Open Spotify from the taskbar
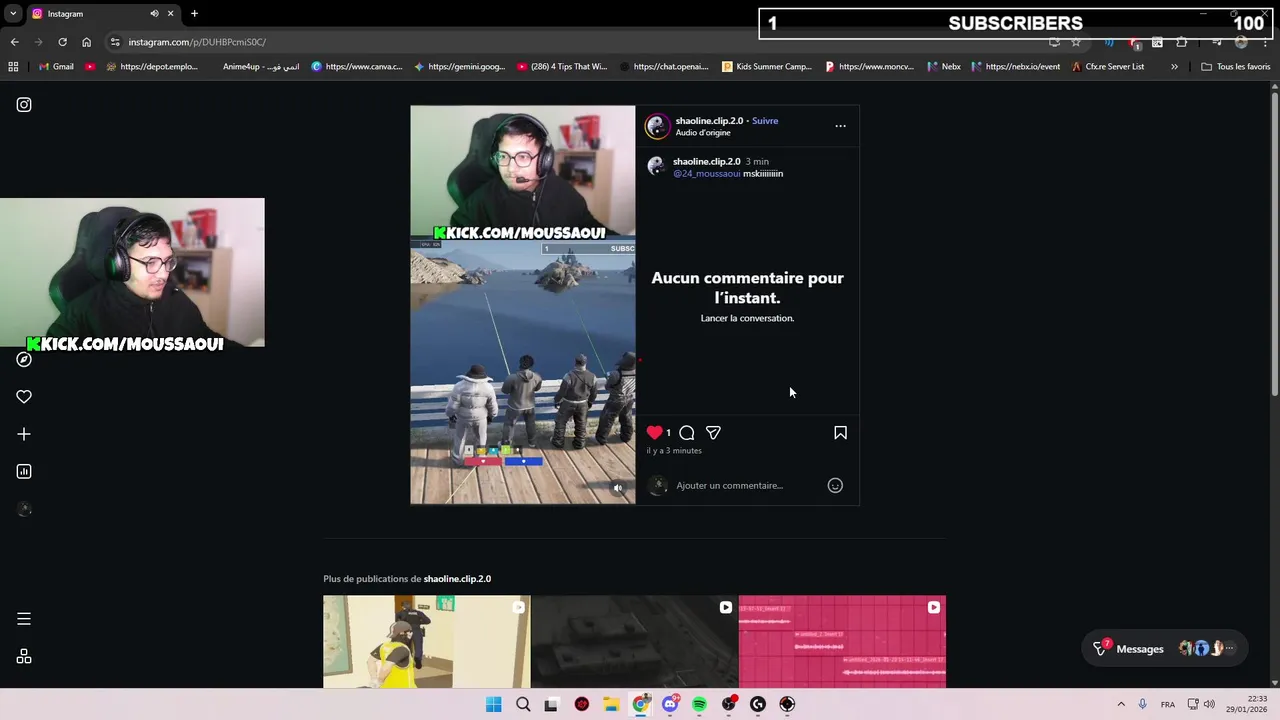Viewport: 1280px width, 720px height. (x=699, y=705)
